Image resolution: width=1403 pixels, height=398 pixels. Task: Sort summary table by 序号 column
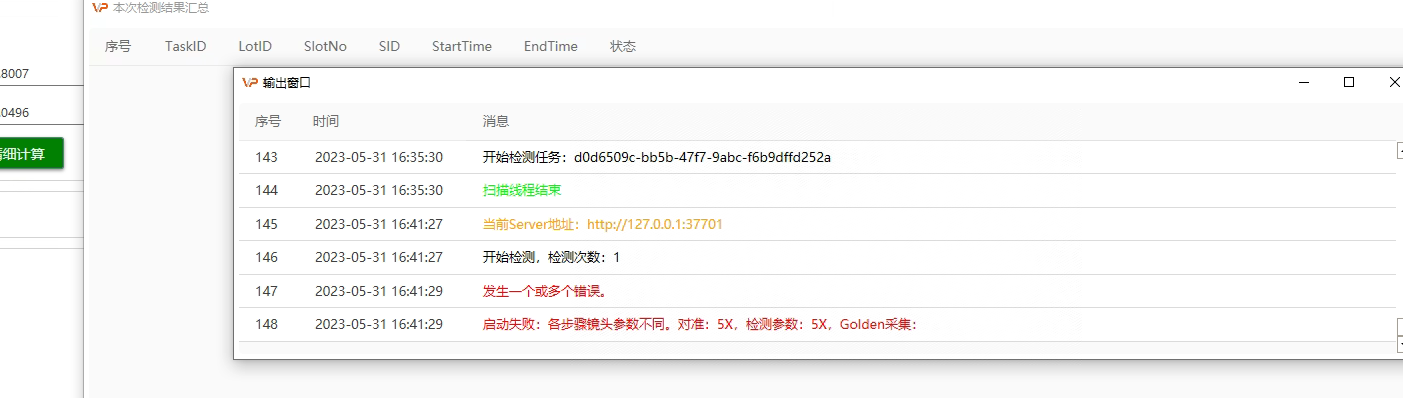point(118,46)
